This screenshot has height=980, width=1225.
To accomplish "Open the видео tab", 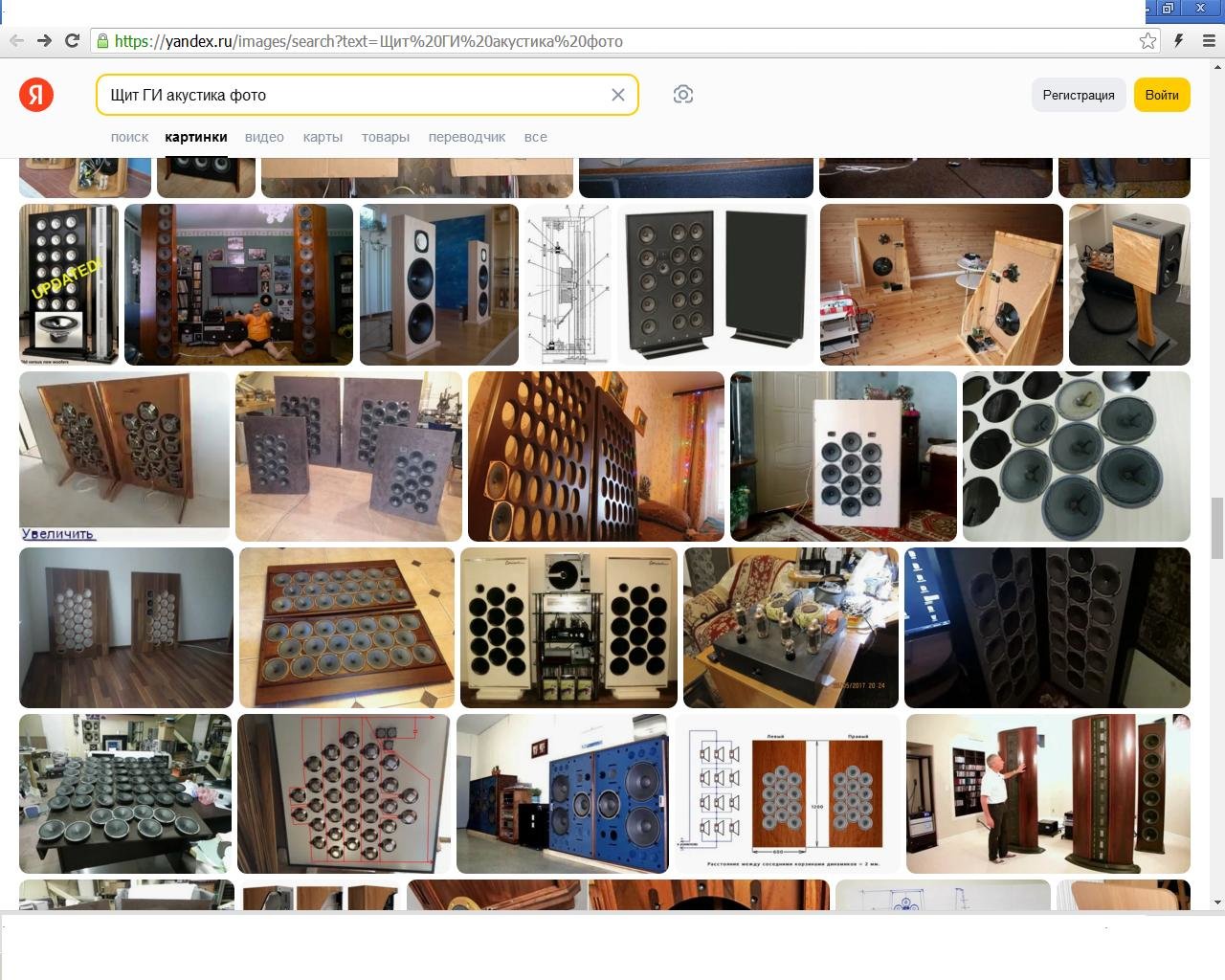I will pyautogui.click(x=264, y=137).
